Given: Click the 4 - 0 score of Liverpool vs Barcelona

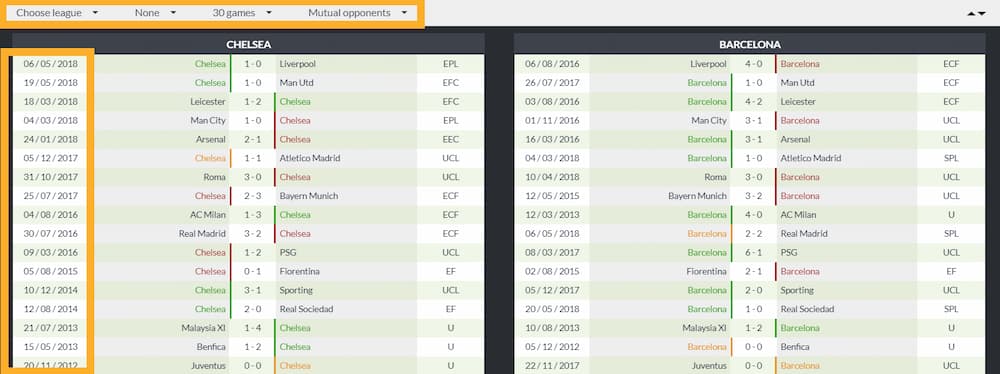Looking at the screenshot, I should click(x=753, y=64).
